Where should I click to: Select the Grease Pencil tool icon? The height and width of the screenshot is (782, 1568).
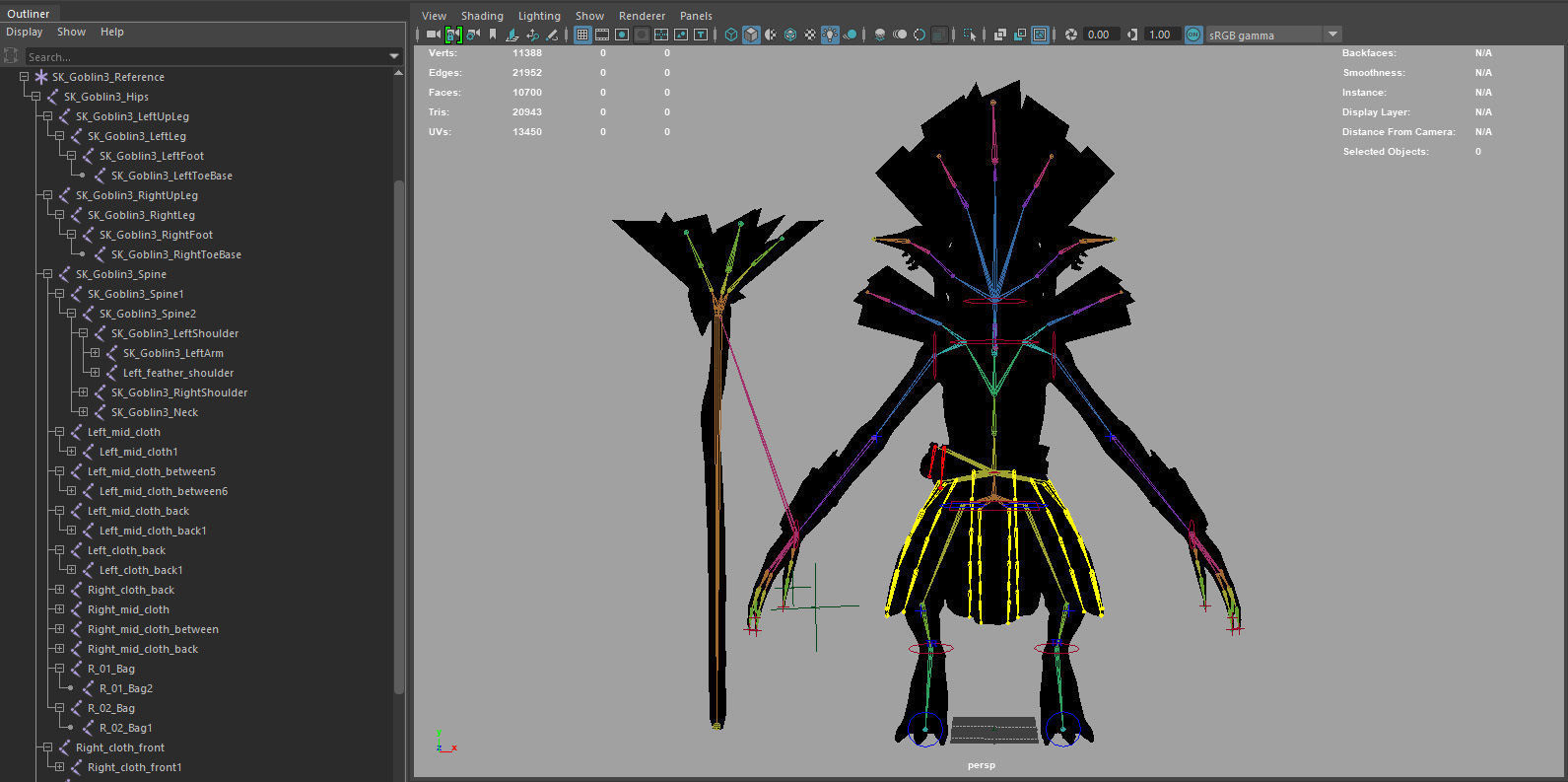point(552,35)
